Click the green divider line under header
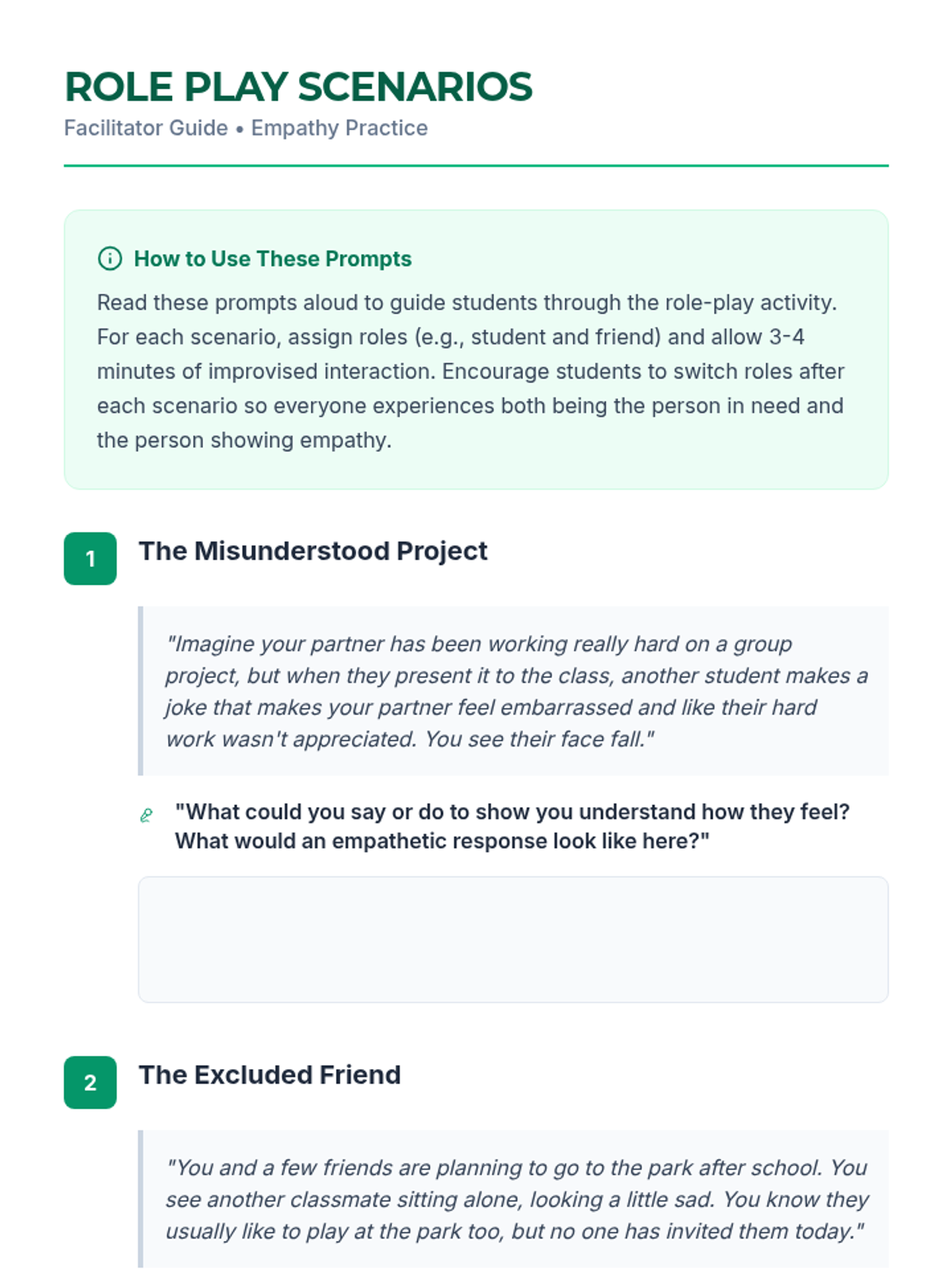This screenshot has height=1270, width=952. coord(476,166)
